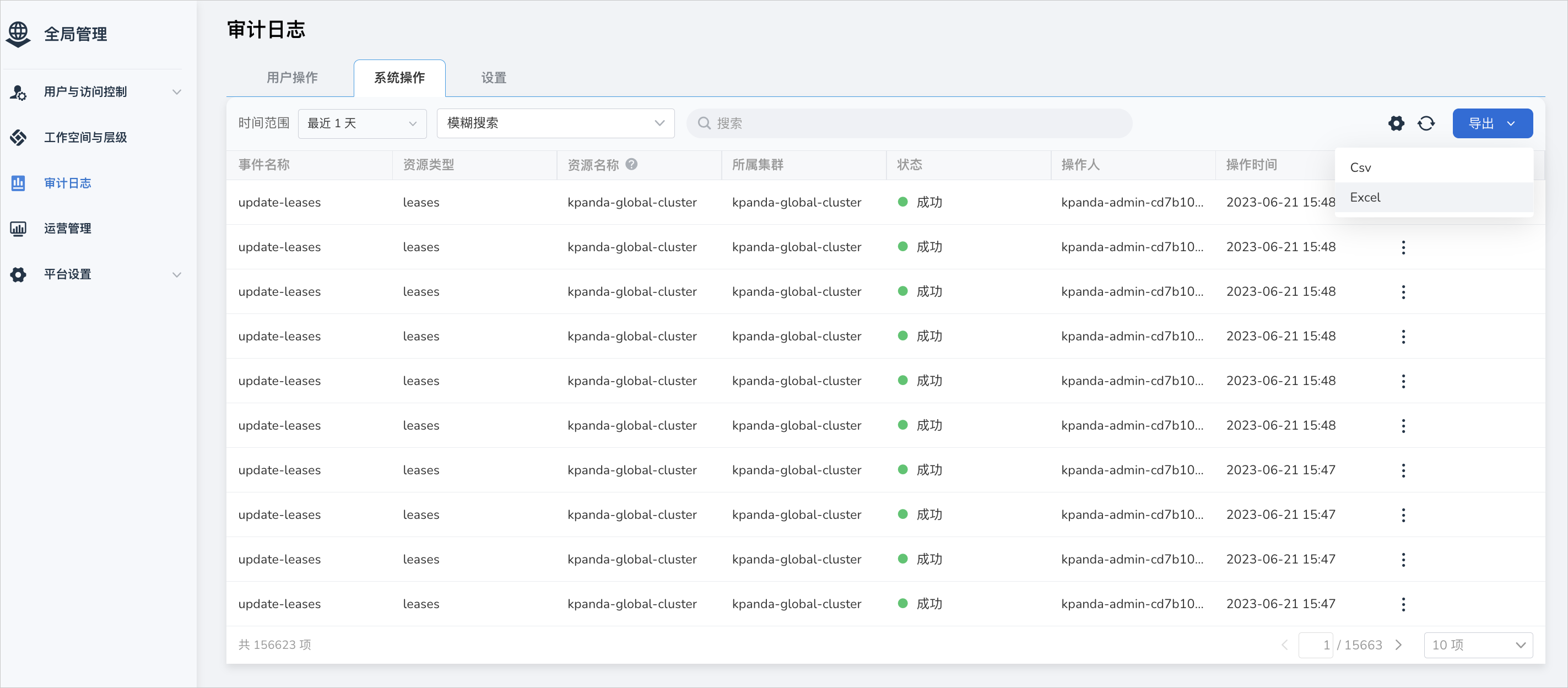Open more actions for third row
The image size is (1568, 688).
pos(1403,292)
